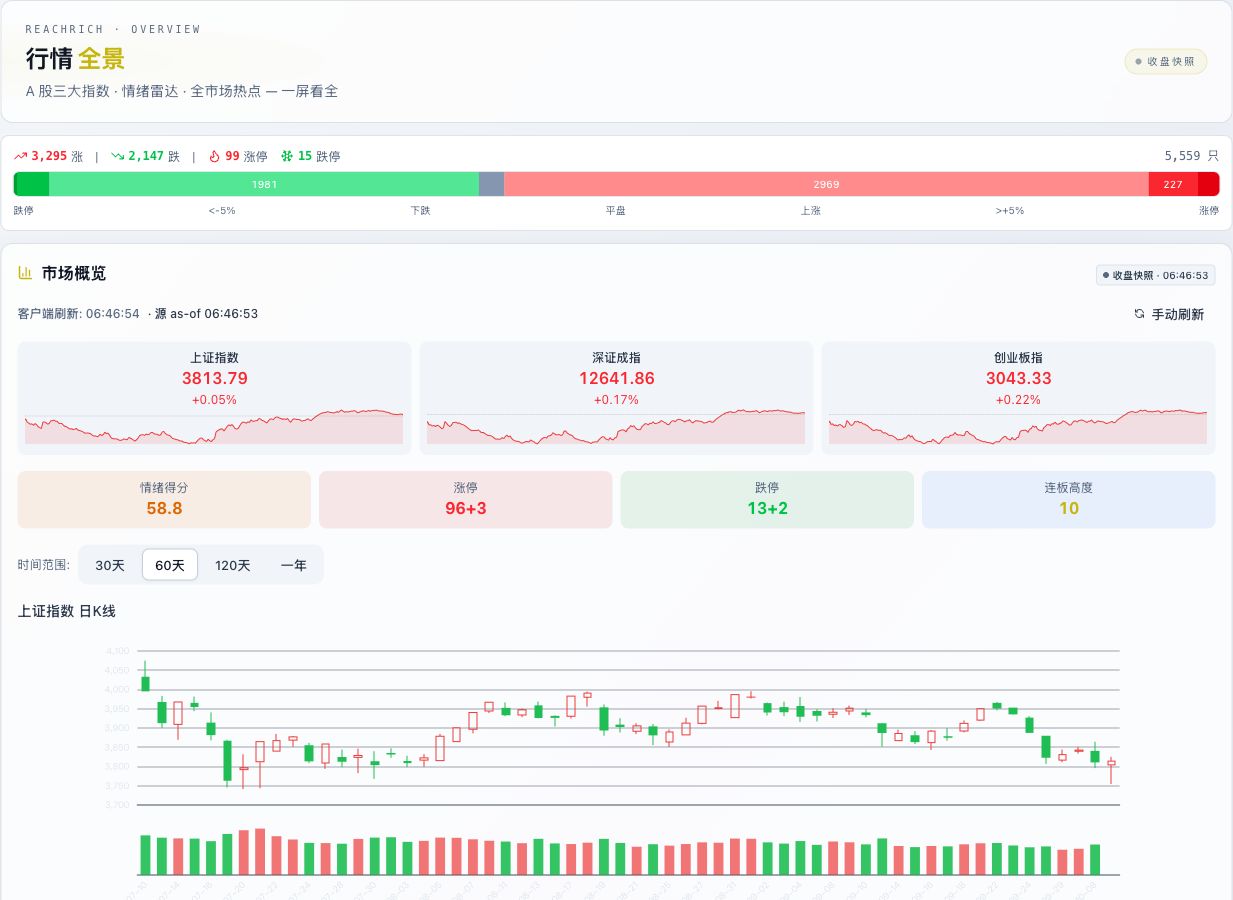Click the 市场概览 section title

pyautogui.click(x=74, y=273)
